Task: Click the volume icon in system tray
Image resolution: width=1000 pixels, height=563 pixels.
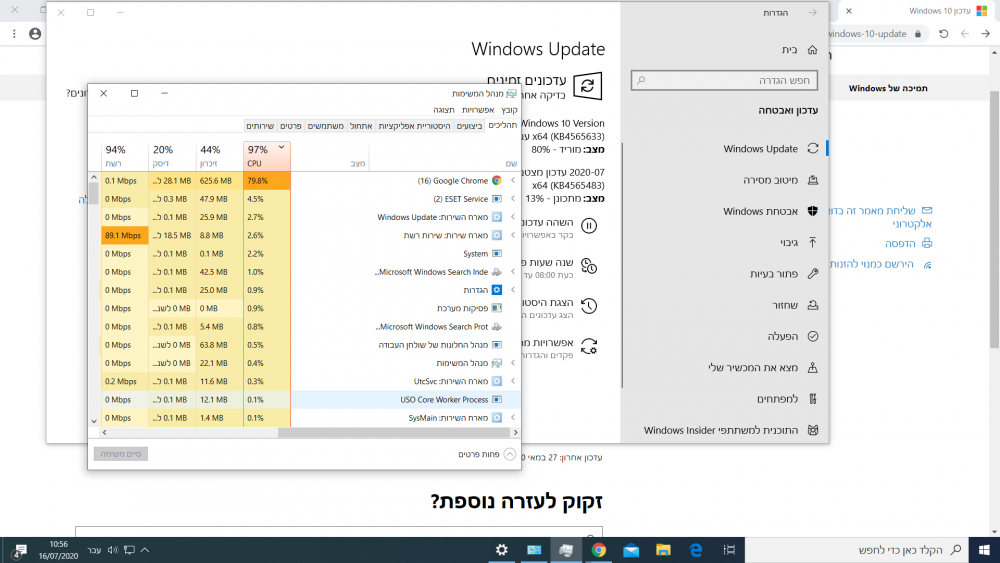Action: (x=112, y=550)
